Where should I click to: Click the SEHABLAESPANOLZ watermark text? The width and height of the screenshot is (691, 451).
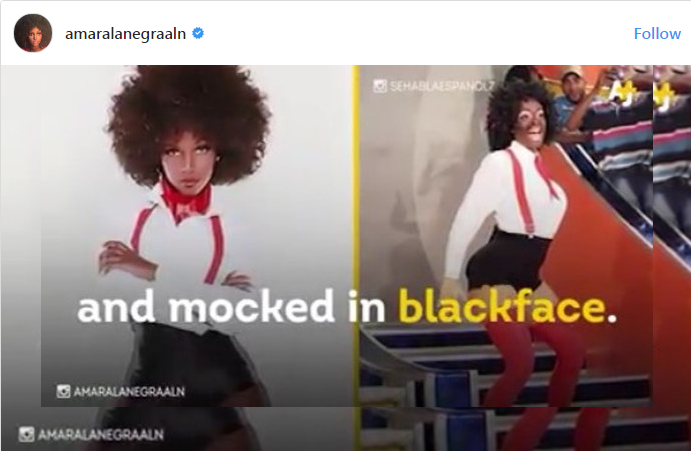pos(442,86)
